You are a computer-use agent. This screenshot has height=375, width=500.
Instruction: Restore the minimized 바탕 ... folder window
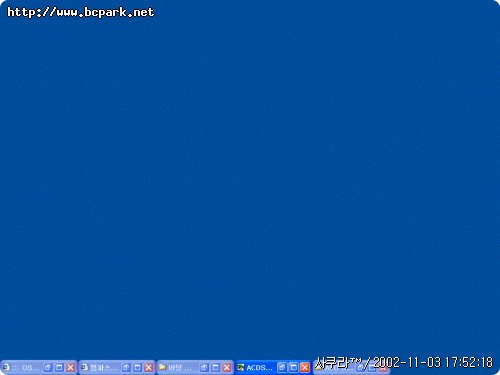tap(204, 367)
